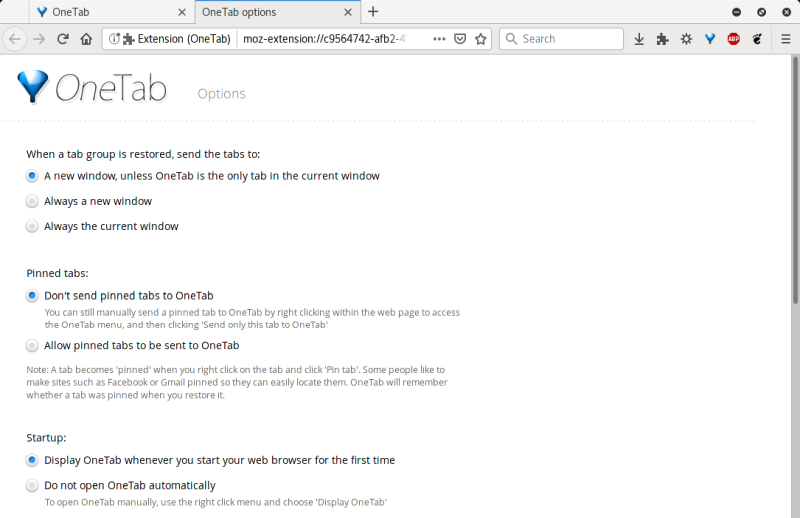The image size is (800, 518).
Task: Minimize the browser window
Action: [736, 12]
